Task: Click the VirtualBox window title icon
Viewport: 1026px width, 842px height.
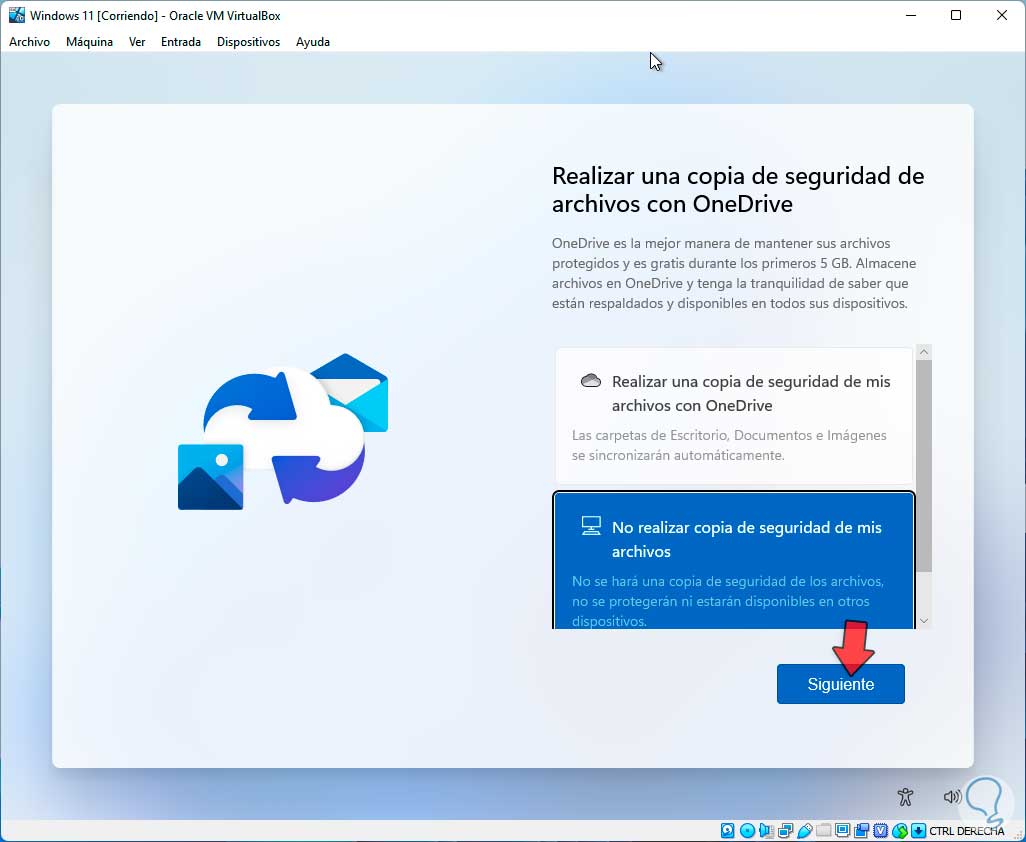Action: [16, 15]
